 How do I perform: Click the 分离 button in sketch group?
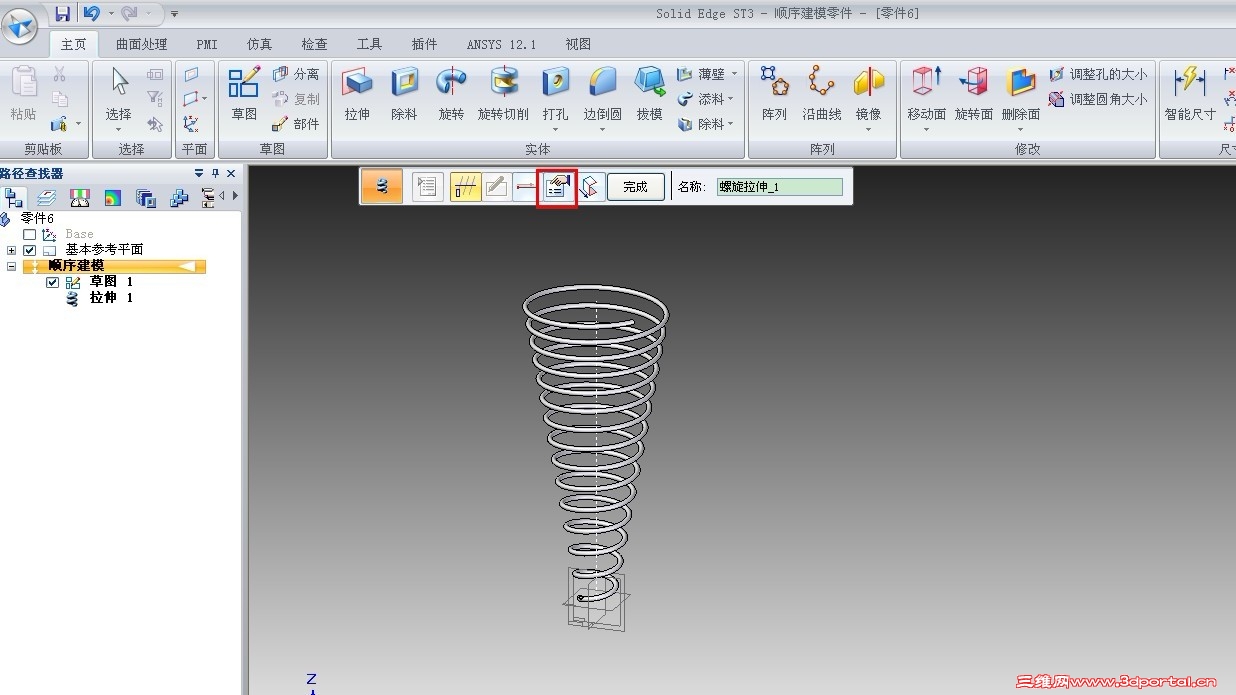pyautogui.click(x=295, y=74)
